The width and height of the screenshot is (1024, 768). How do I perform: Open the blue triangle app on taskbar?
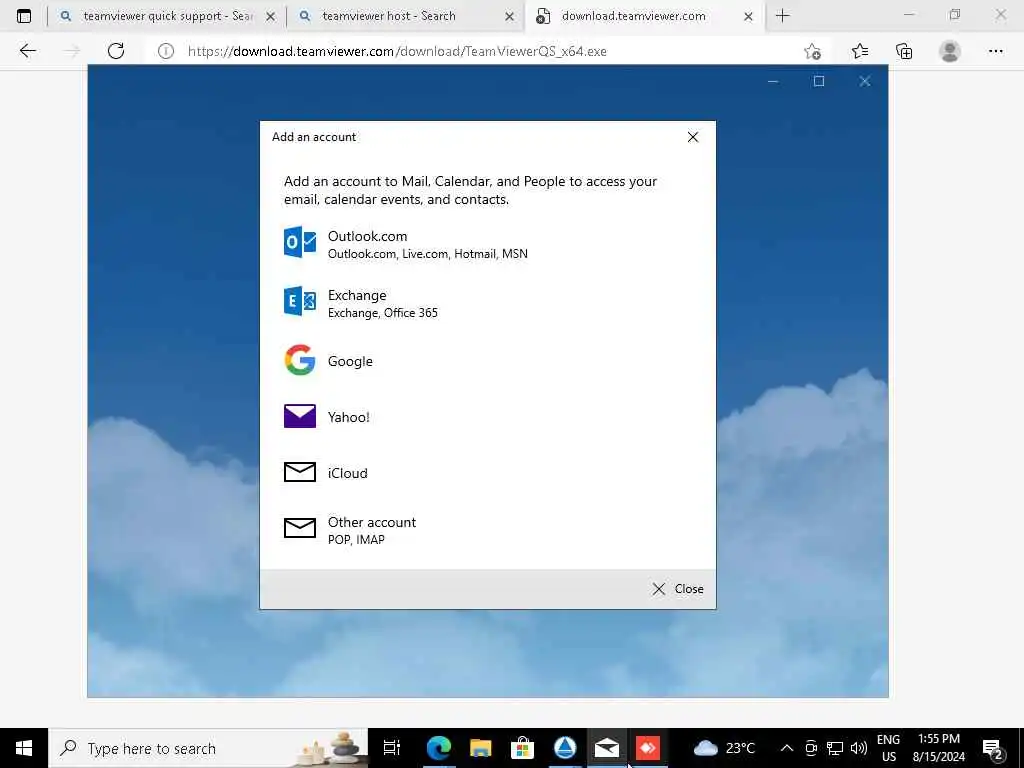tap(565, 748)
